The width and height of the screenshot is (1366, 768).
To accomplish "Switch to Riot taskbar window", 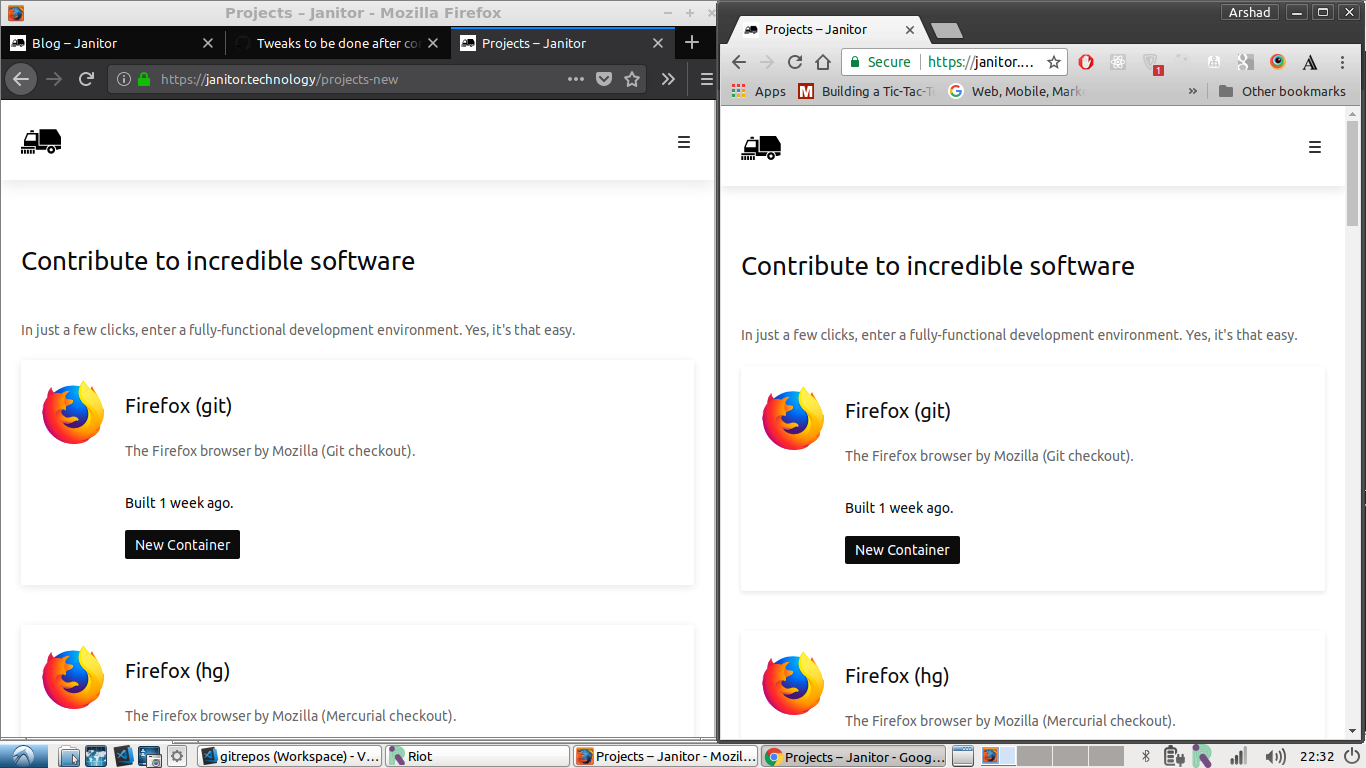I will tap(477, 756).
